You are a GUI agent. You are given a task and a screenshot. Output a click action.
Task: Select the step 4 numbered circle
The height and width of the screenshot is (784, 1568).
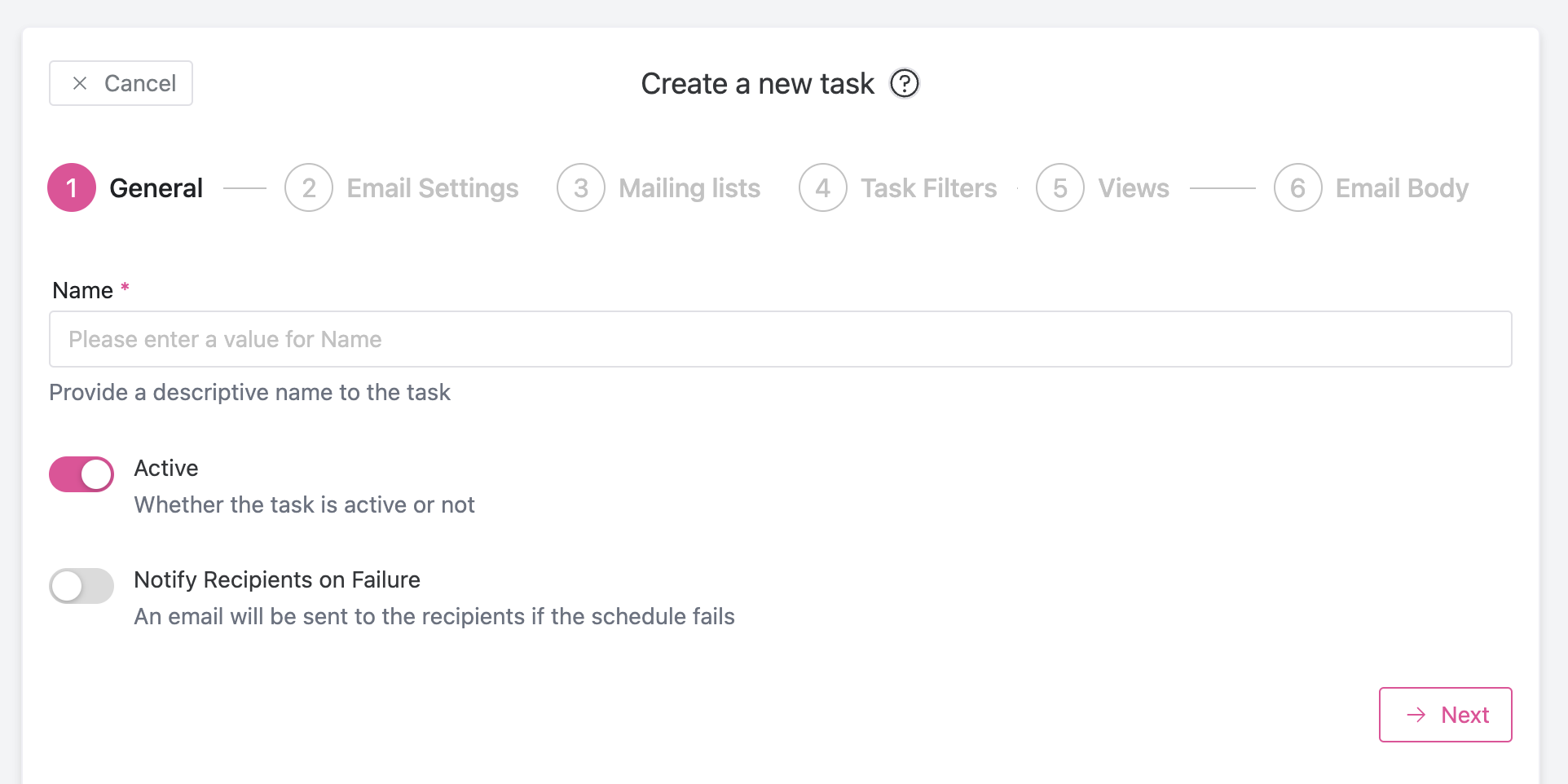pos(823,187)
